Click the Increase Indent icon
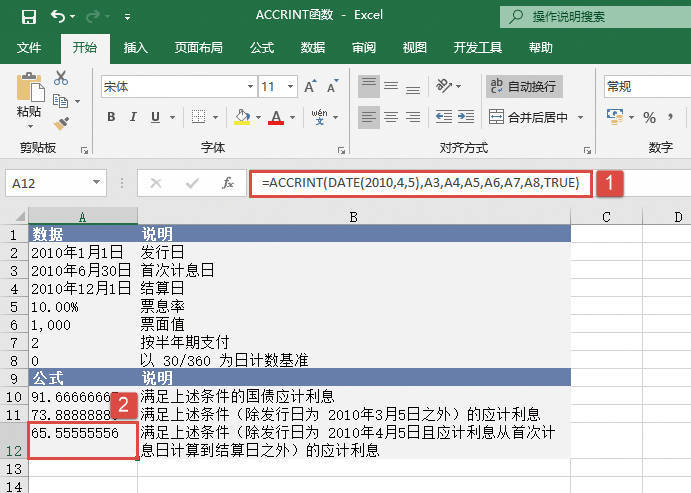This screenshot has width=691, height=493. pos(466,117)
